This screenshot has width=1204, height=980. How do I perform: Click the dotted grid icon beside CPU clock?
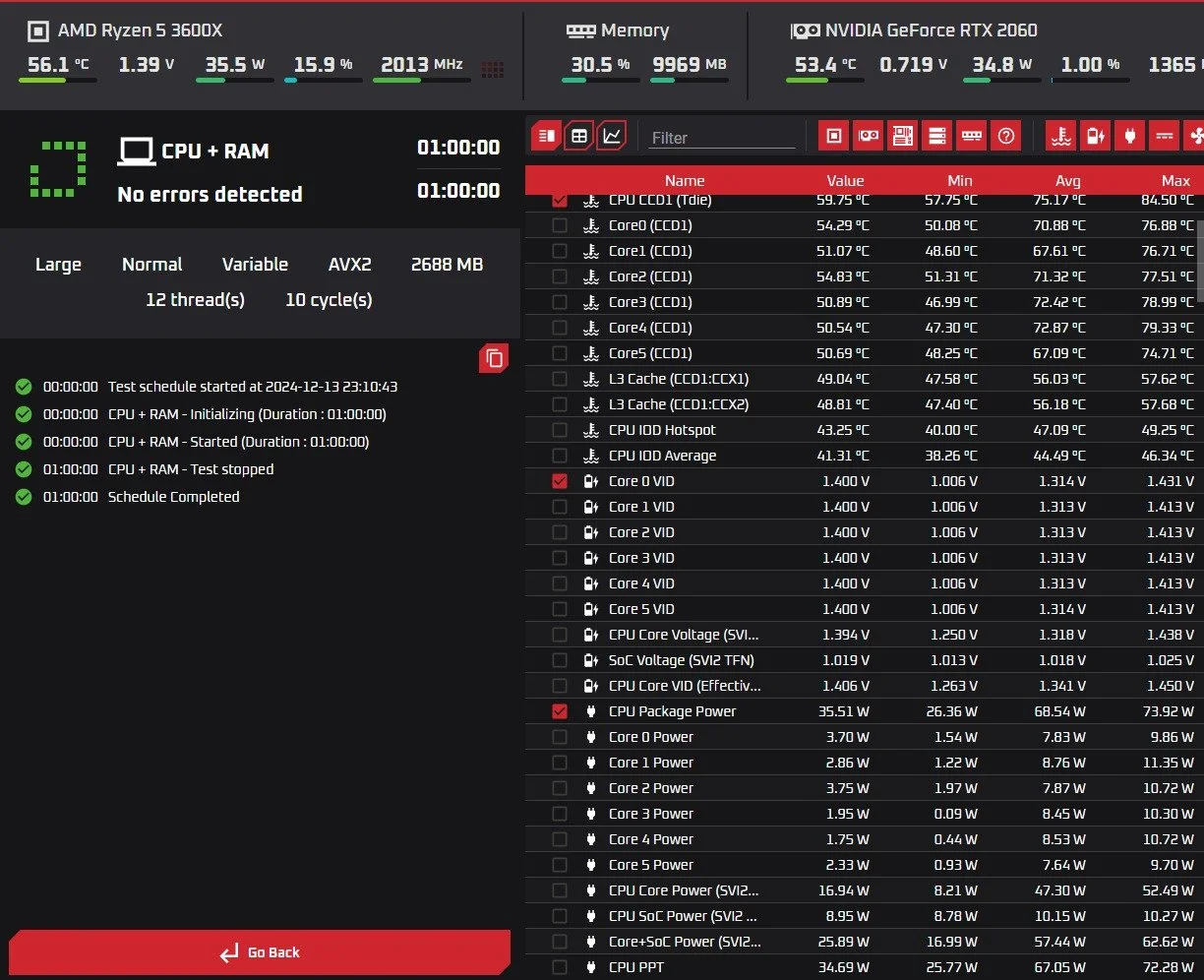pyautogui.click(x=493, y=69)
